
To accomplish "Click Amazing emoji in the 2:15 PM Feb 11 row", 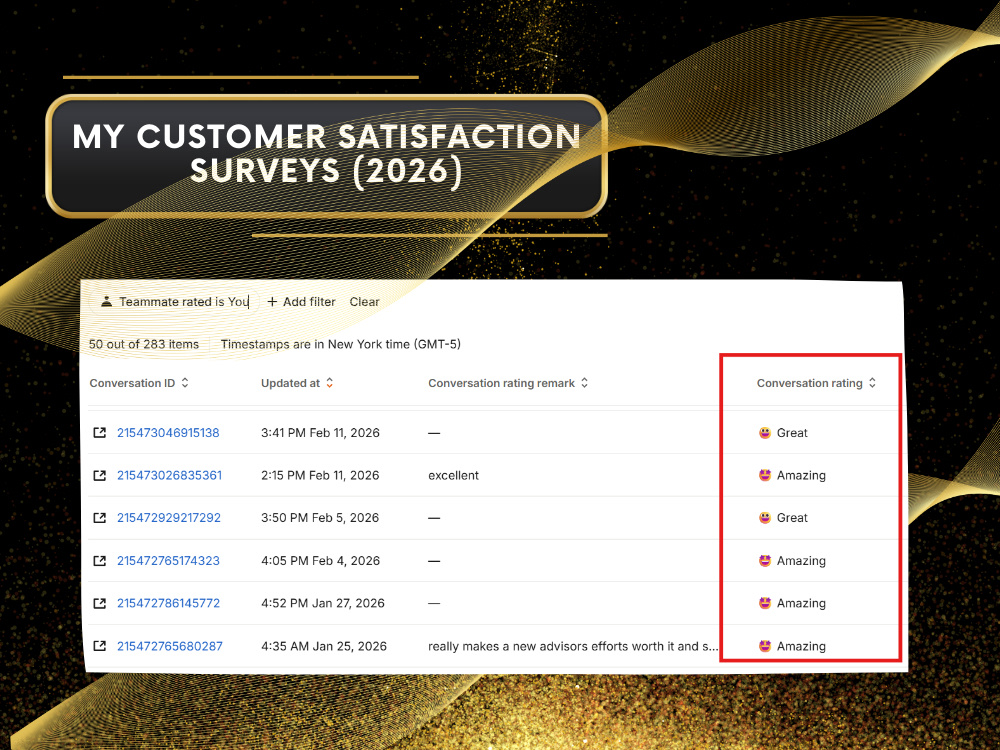I will [x=765, y=476].
